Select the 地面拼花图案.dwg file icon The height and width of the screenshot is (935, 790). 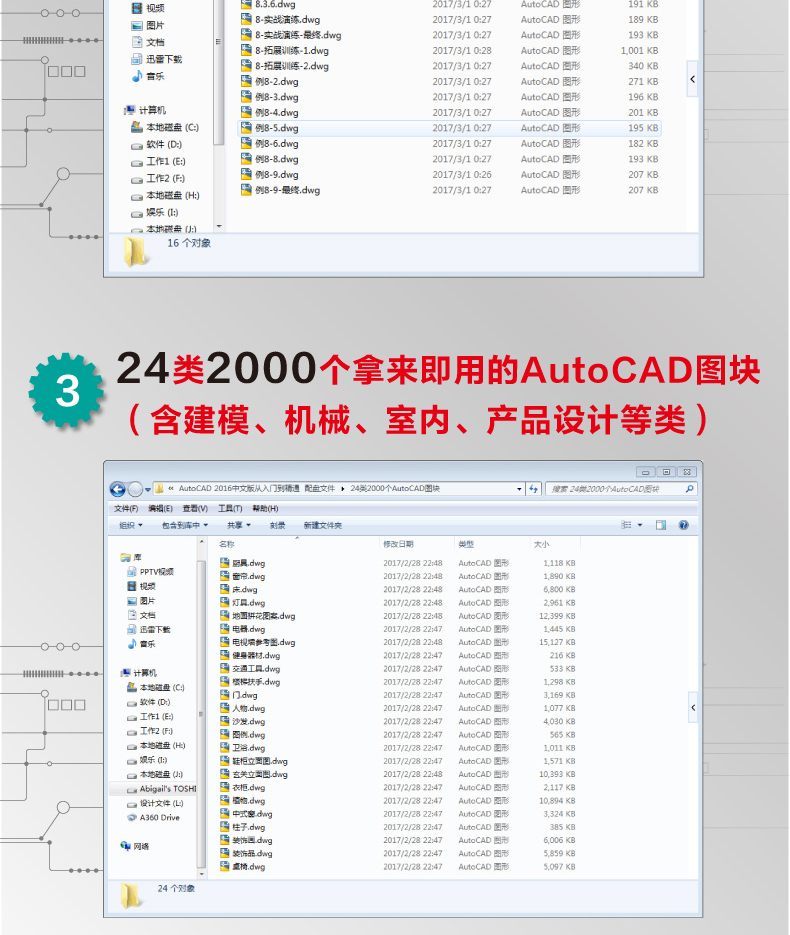pyautogui.click(x=225, y=615)
